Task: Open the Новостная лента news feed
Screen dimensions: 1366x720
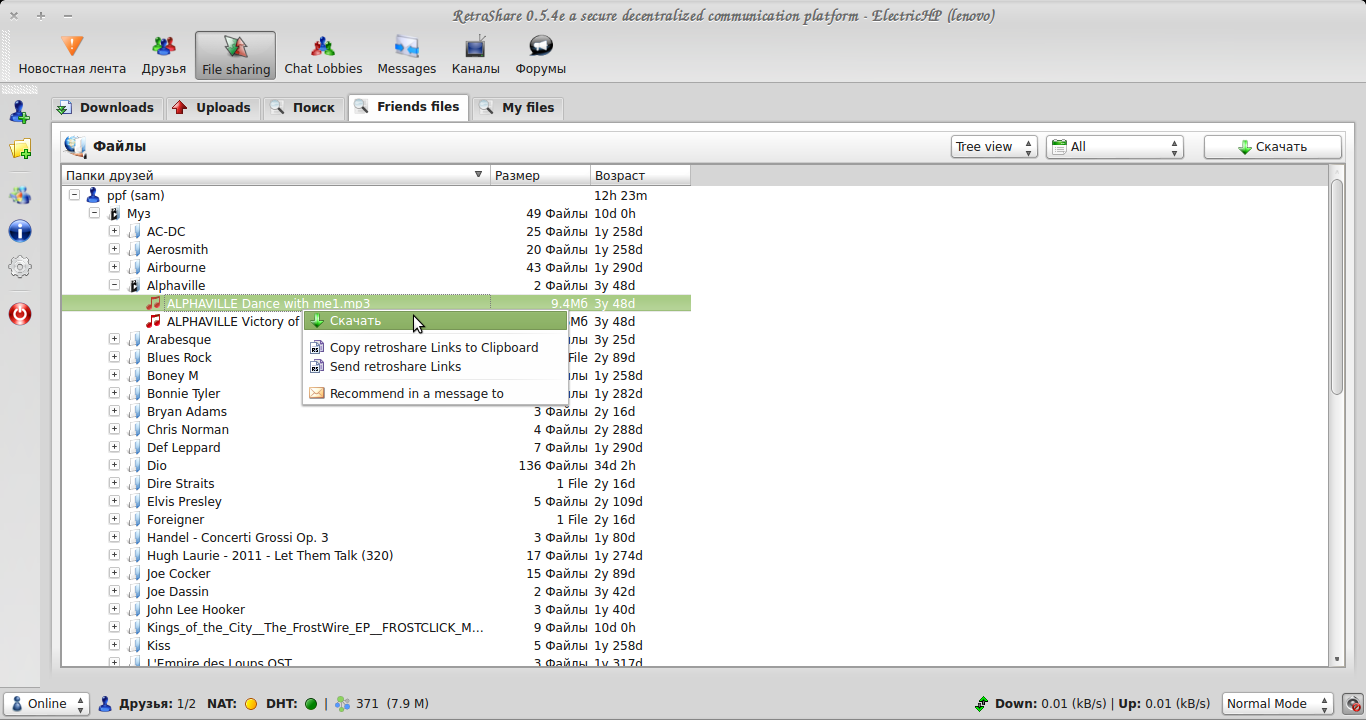Action: coord(72,55)
